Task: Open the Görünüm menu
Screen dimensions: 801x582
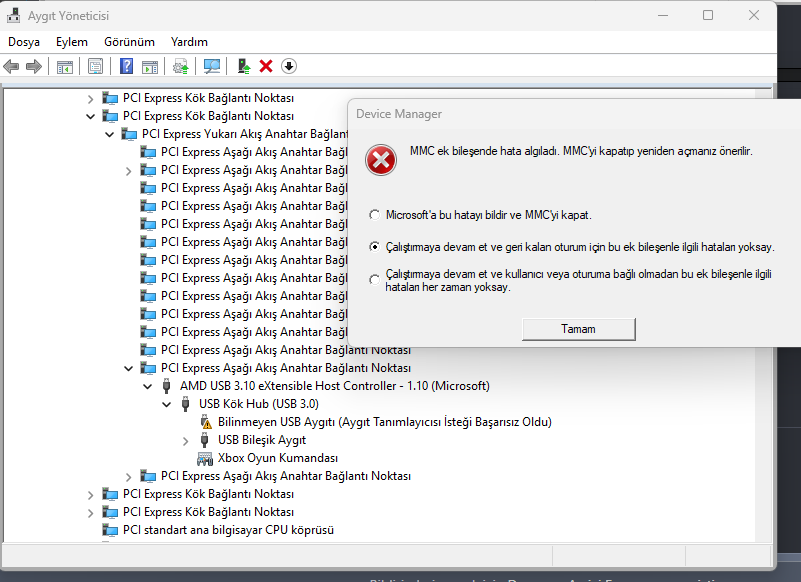Action: click(129, 42)
